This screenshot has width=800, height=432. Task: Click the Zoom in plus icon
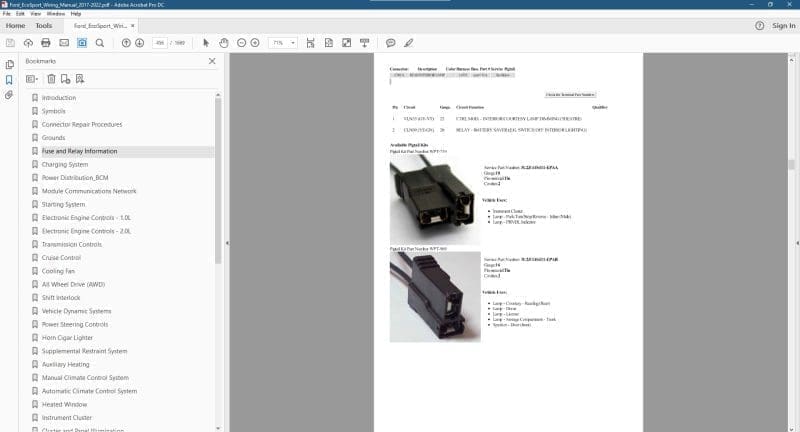[x=255, y=43]
